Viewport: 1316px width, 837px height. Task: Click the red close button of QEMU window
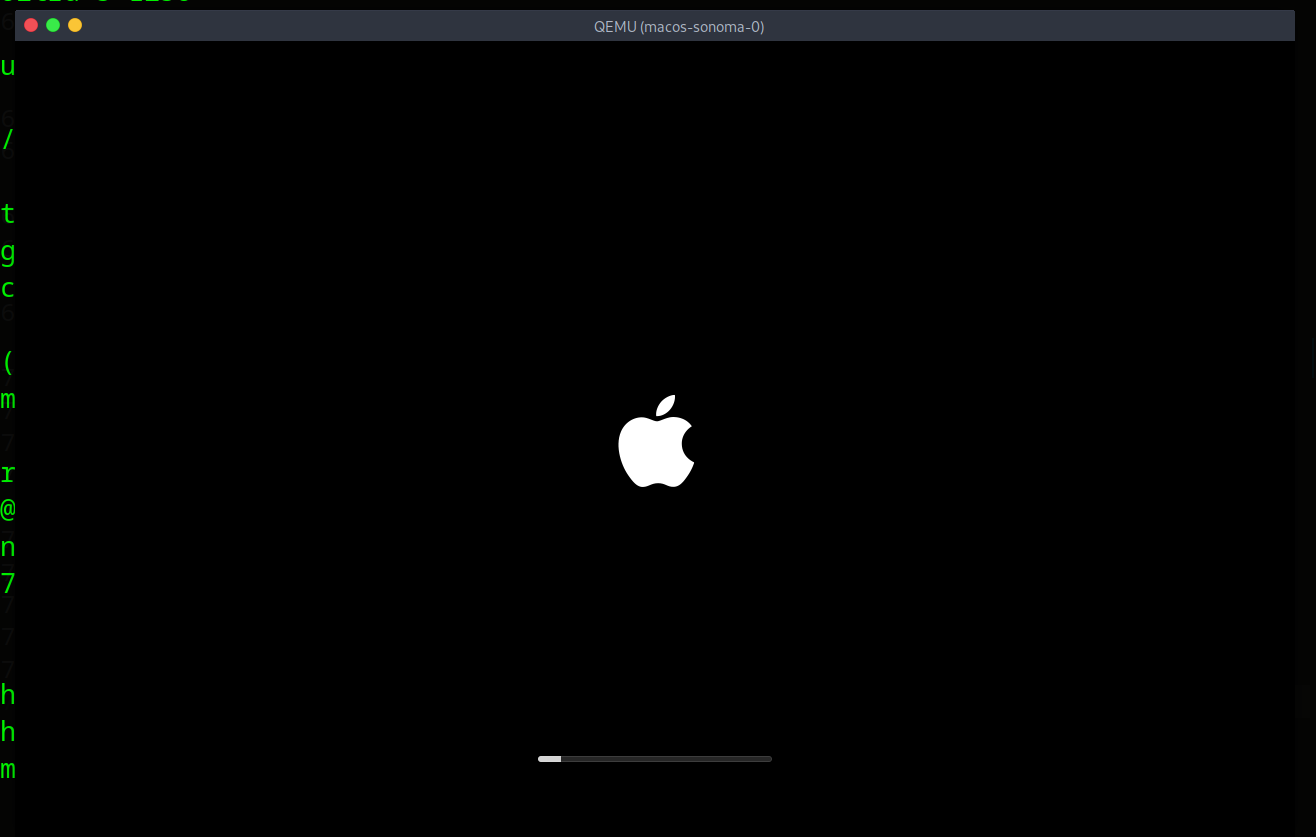tap(30, 25)
